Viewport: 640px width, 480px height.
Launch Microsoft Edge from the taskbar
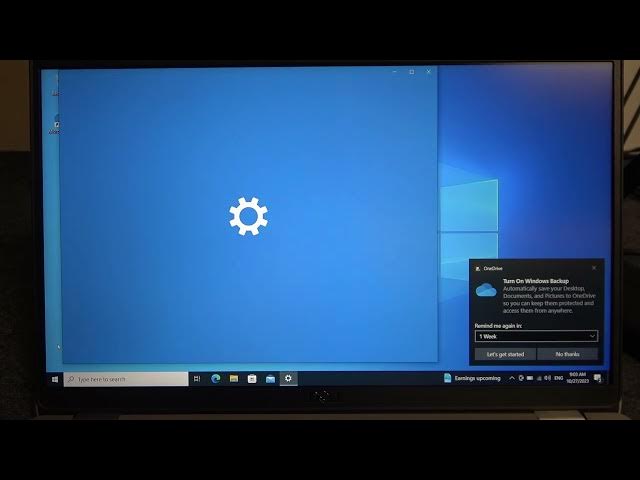tap(215, 379)
